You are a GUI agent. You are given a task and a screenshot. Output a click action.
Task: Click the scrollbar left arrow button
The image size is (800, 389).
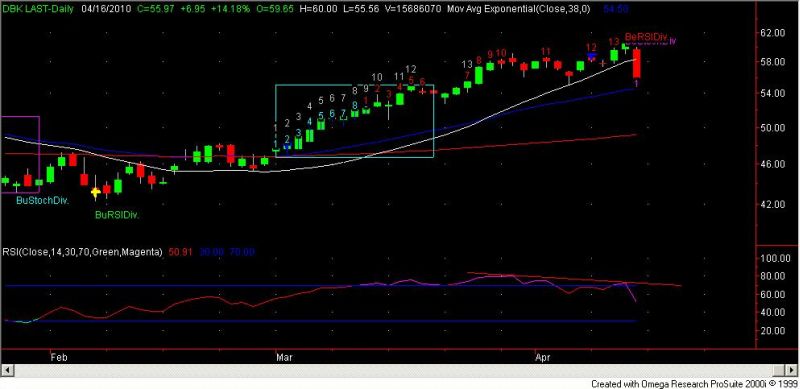(7, 370)
